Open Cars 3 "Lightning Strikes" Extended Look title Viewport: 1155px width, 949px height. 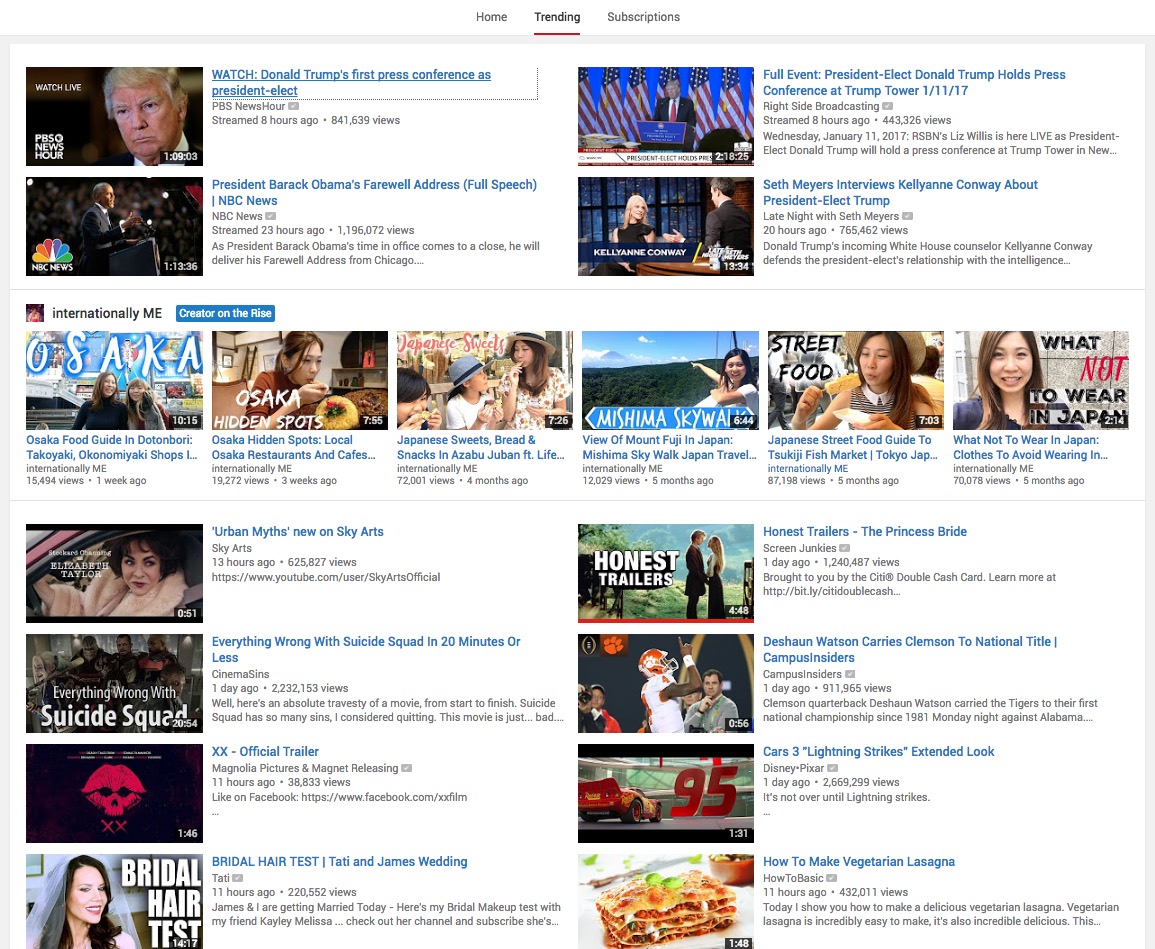pyautogui.click(x=879, y=752)
